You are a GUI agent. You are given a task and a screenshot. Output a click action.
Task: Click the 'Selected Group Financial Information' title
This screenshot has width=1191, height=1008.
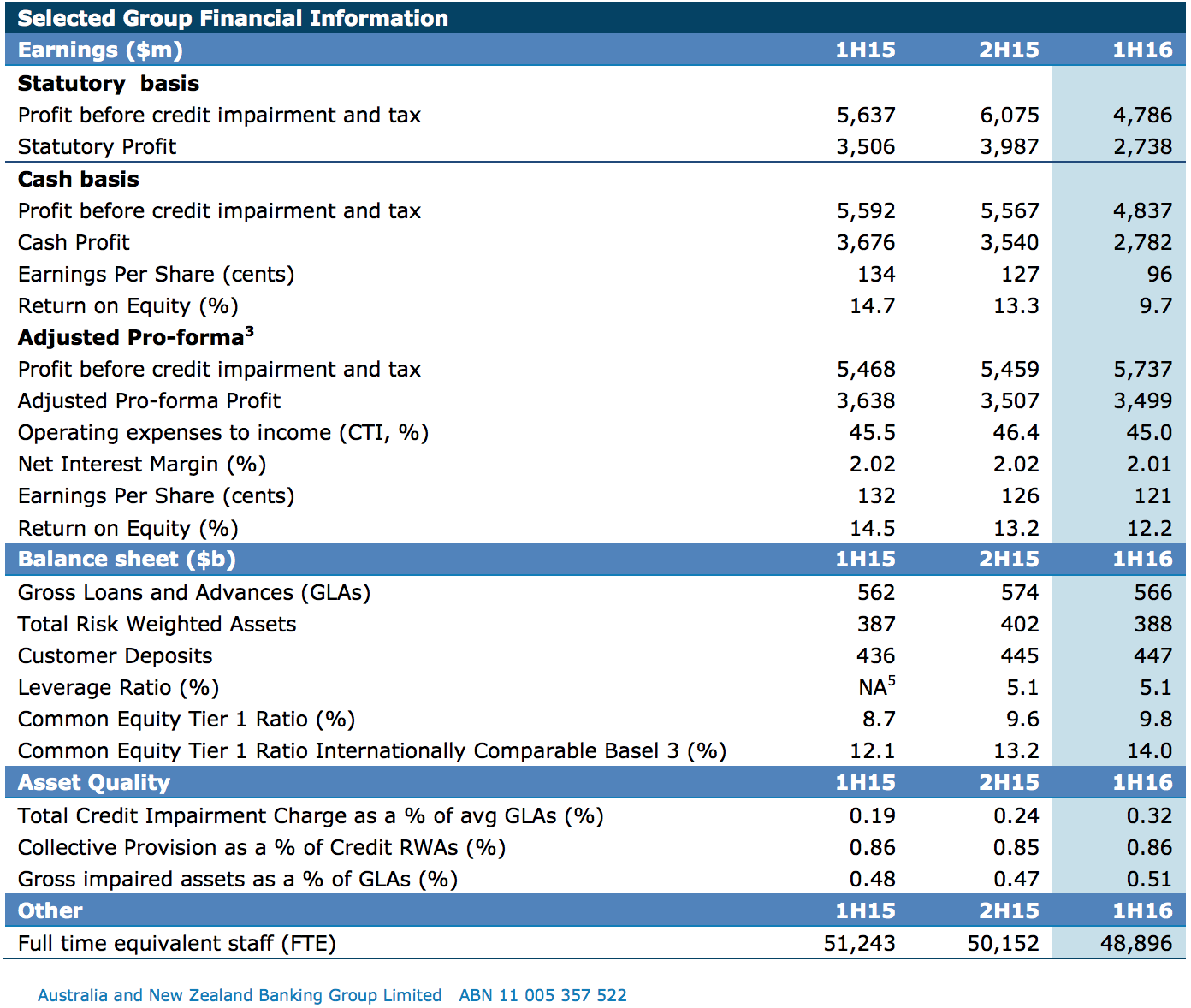[233, 18]
